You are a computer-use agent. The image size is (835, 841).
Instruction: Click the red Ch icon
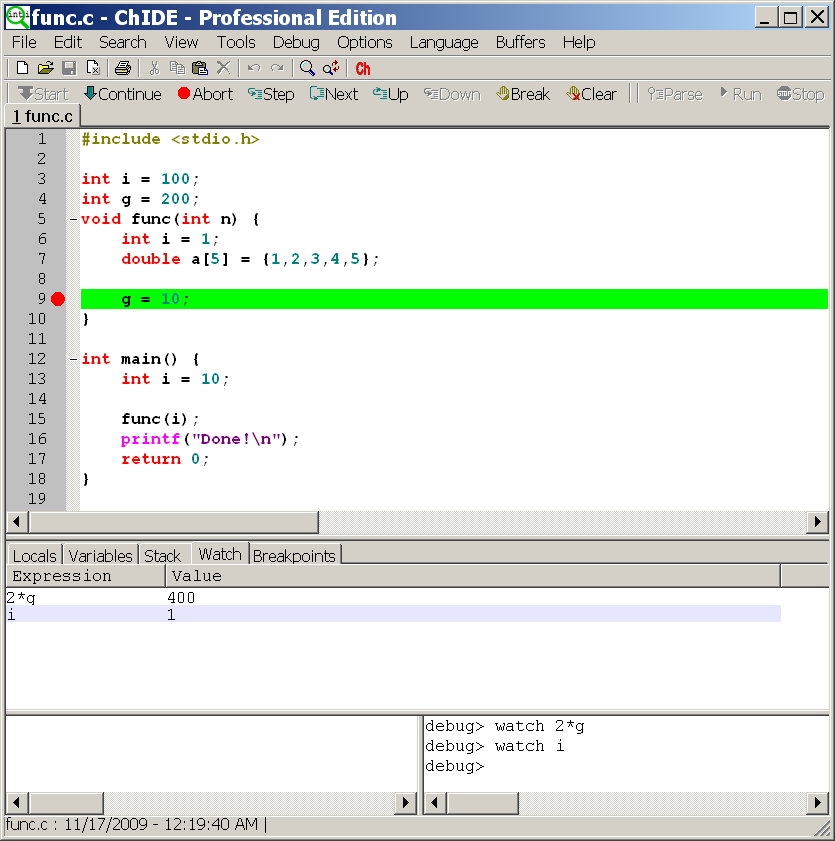362,68
